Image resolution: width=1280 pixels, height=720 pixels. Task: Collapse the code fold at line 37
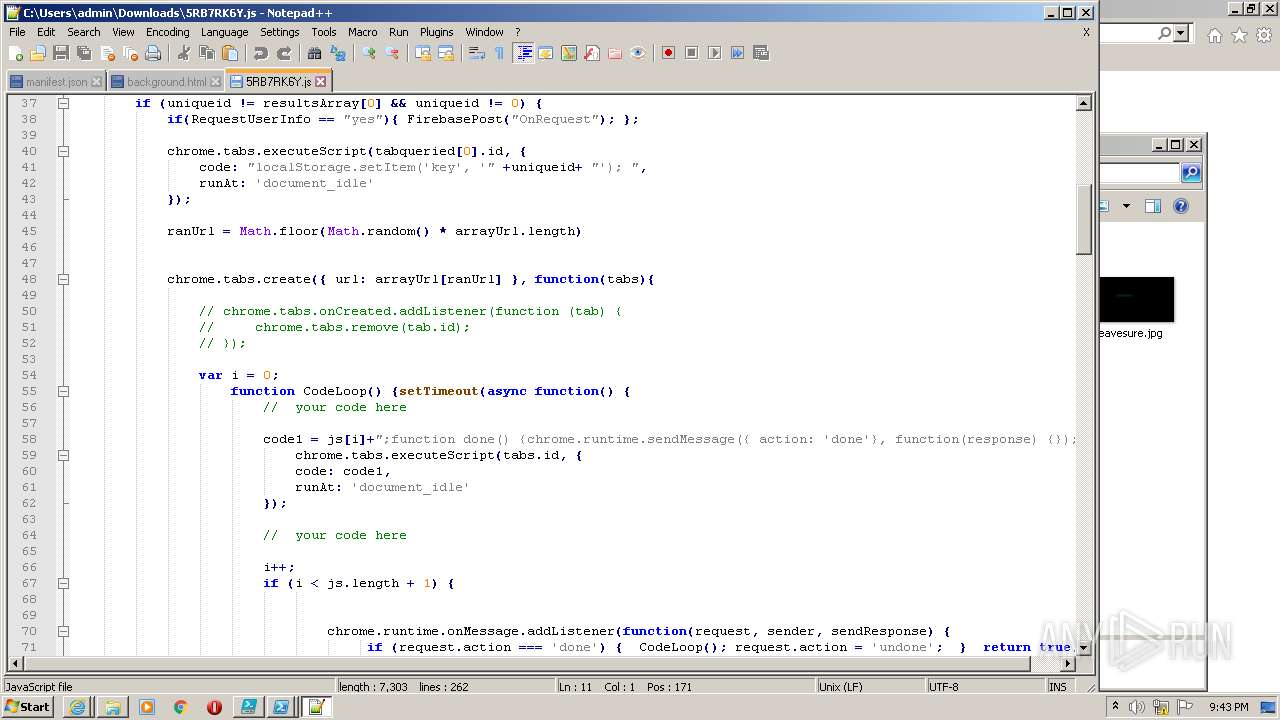click(x=63, y=103)
